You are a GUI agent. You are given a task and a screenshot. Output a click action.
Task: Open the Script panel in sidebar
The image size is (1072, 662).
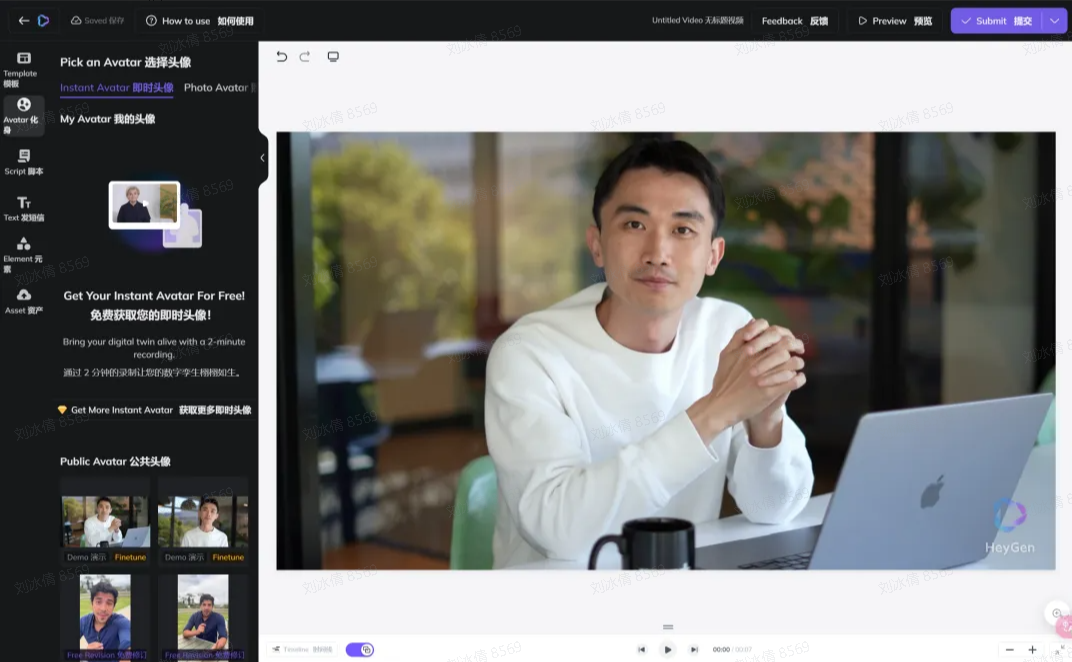pos(23,160)
